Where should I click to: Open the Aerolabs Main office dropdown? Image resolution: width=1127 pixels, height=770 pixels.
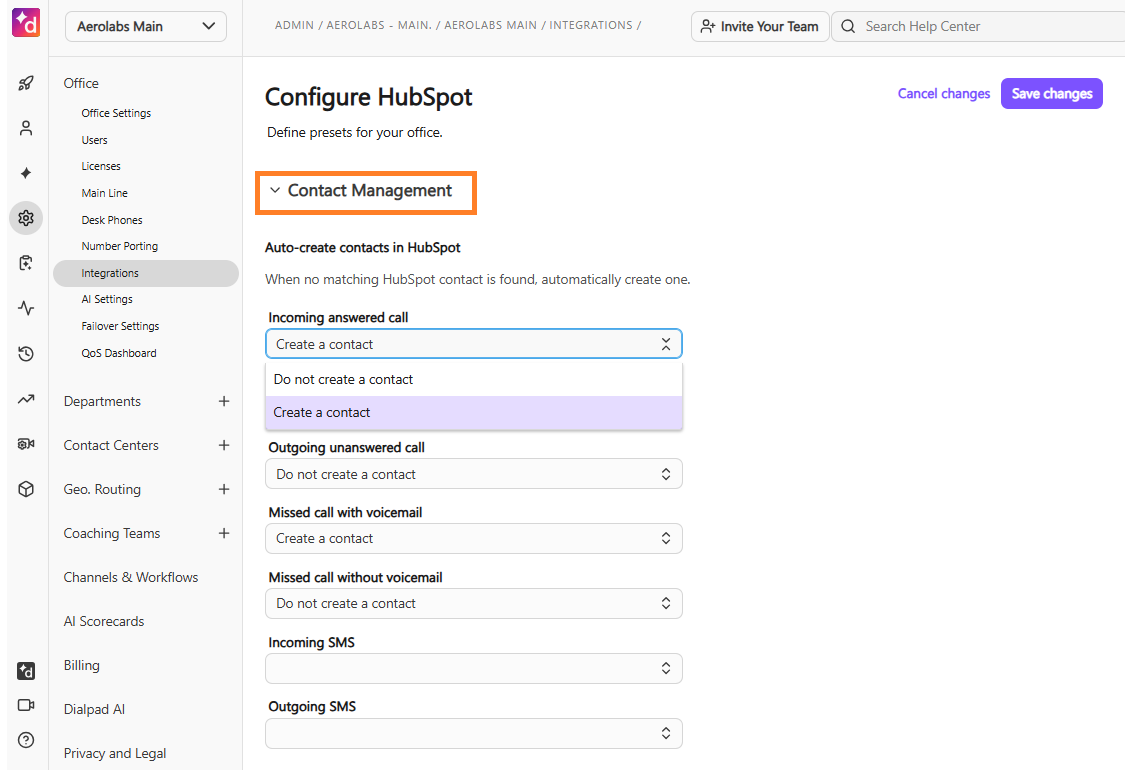click(146, 27)
